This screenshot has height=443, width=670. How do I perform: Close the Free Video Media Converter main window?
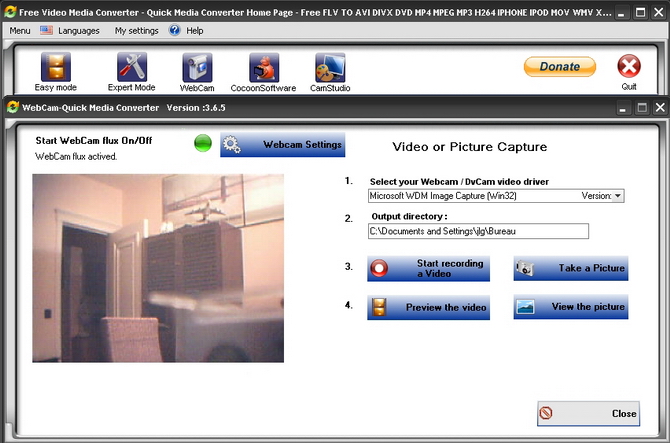[659, 12]
